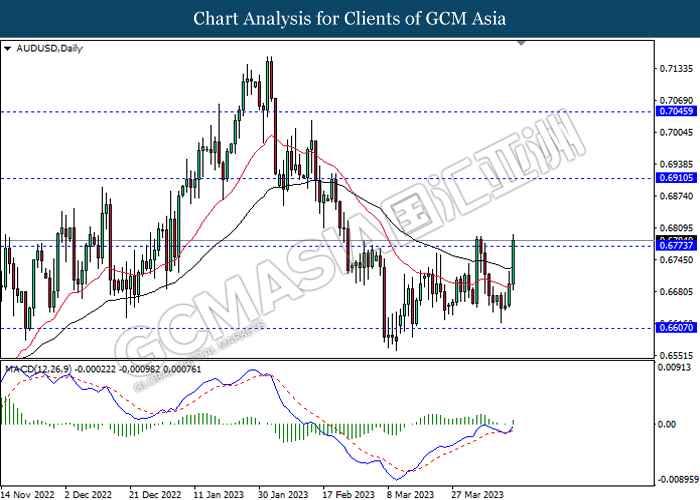Image resolution: width=700 pixels, height=500 pixels.
Task: Open the AUDUSD,Daily chart dropdown arrow
Action: [8, 49]
